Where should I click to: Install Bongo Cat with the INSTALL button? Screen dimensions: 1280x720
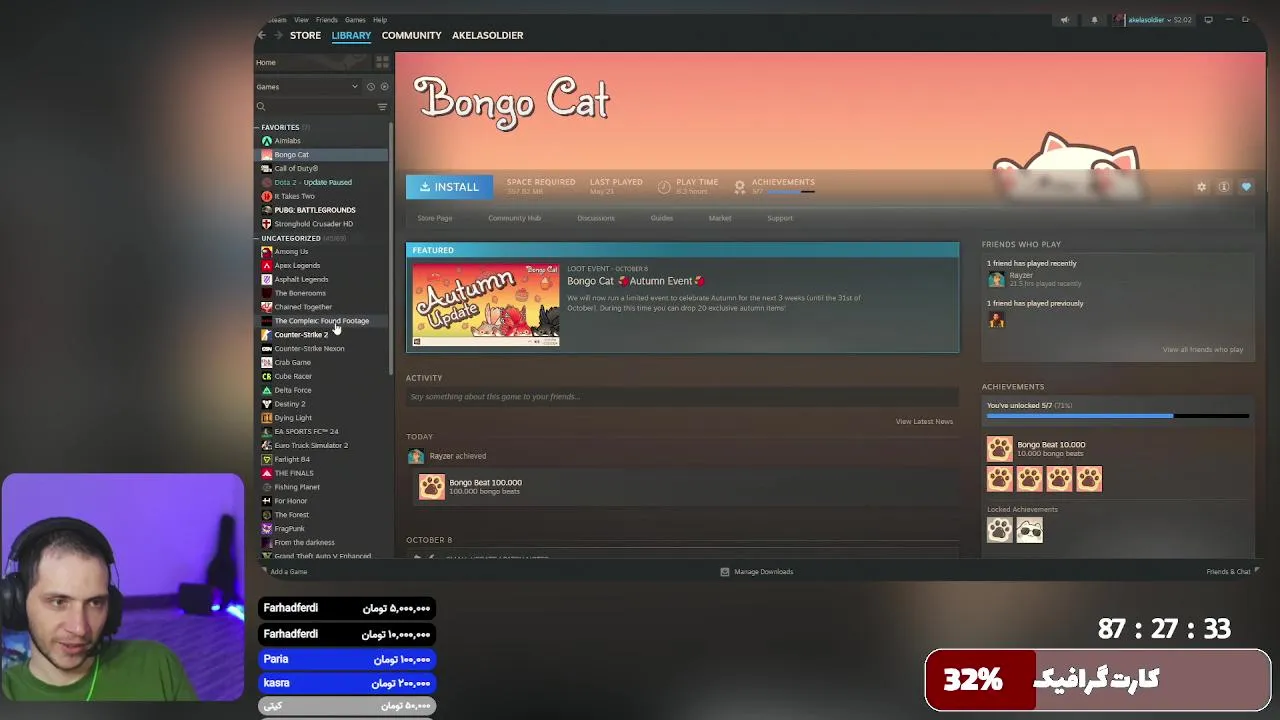449,187
